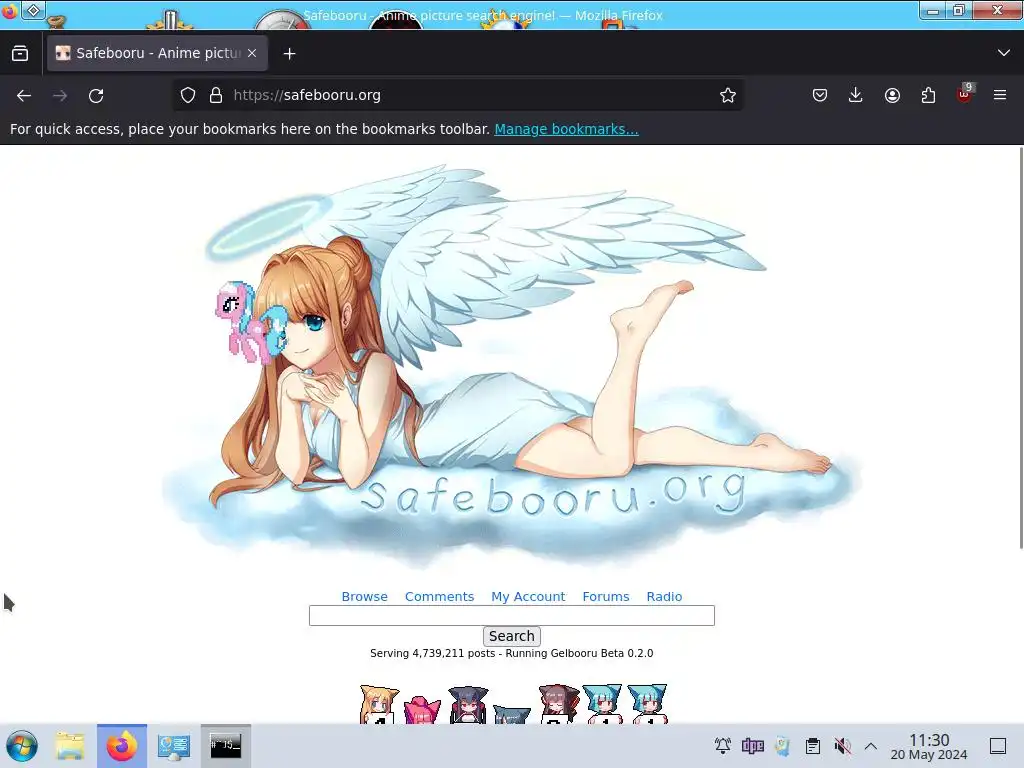Select the Safebooru - Anime picture tab

tap(157, 53)
